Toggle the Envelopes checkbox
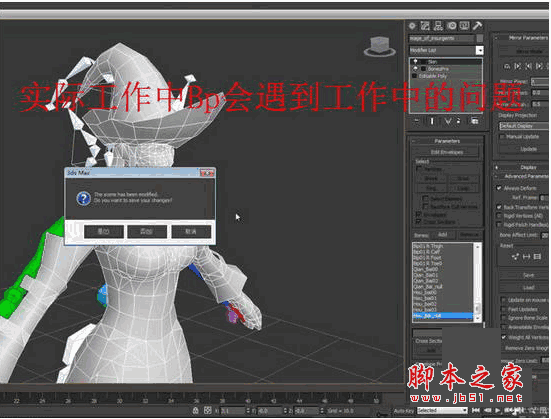The width and height of the screenshot is (551, 419). (x=419, y=214)
